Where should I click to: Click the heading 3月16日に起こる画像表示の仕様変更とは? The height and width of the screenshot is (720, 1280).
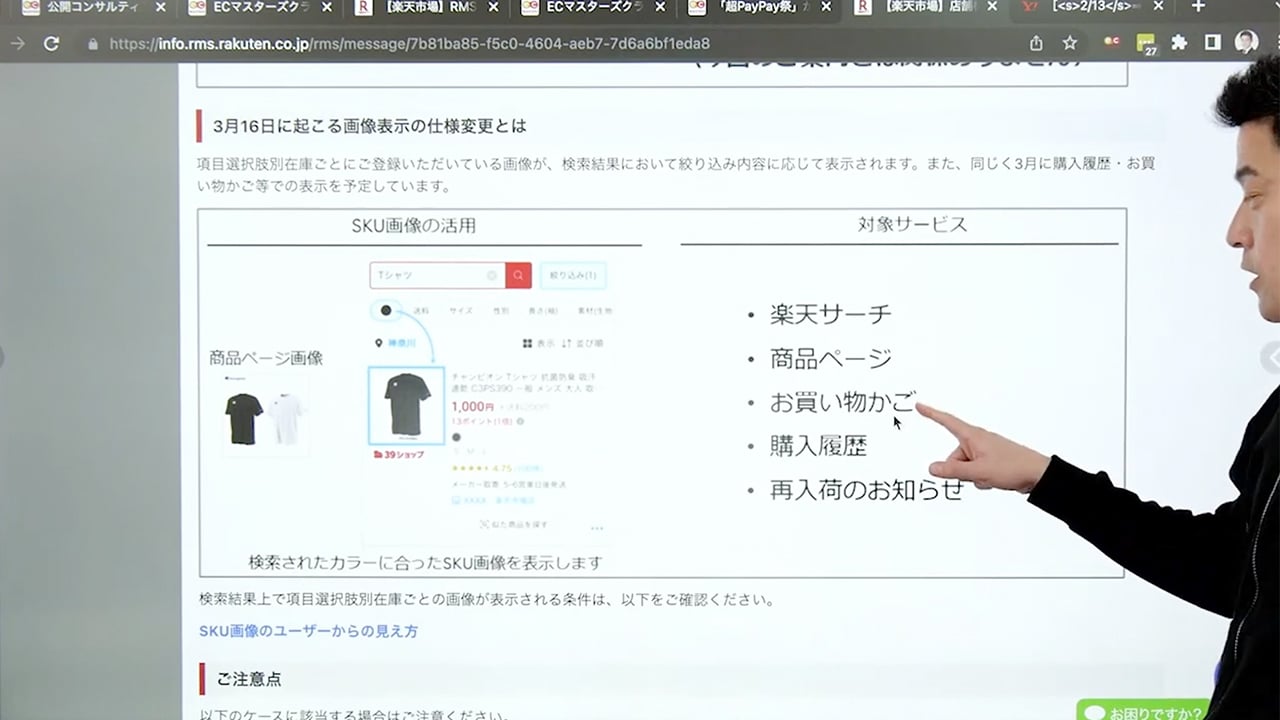click(x=369, y=126)
